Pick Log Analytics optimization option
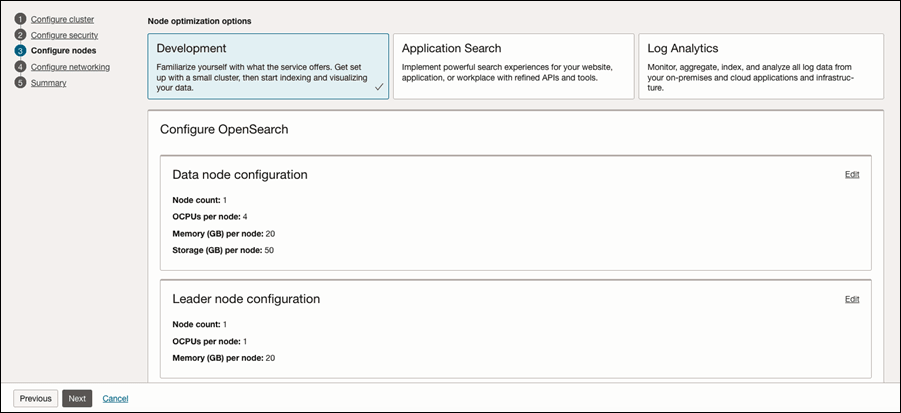The width and height of the screenshot is (901, 413). 761,66
